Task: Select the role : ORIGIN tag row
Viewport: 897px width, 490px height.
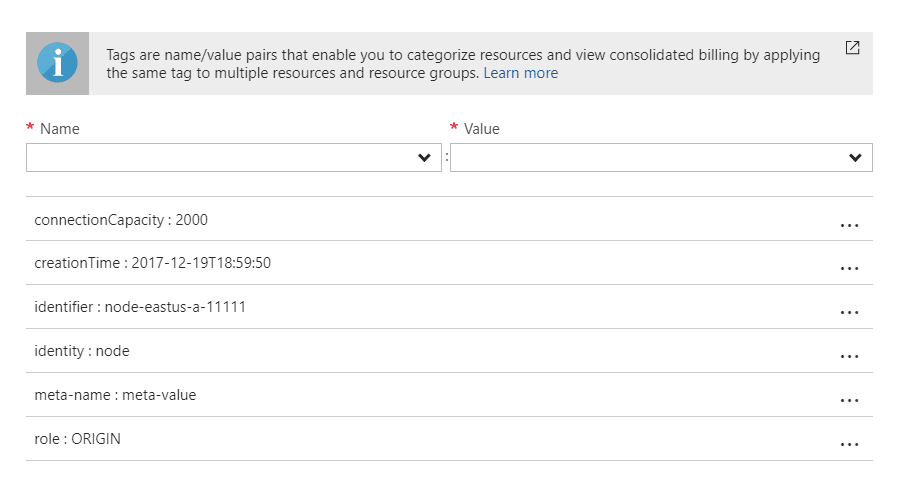Action: (449, 439)
